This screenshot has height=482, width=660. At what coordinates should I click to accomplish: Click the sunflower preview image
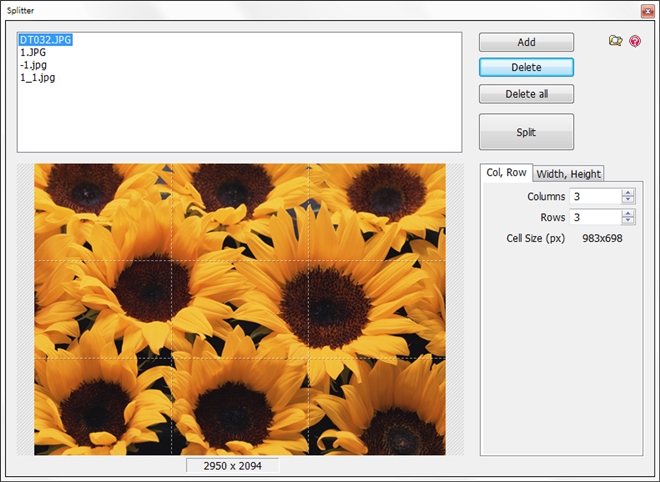(240, 309)
